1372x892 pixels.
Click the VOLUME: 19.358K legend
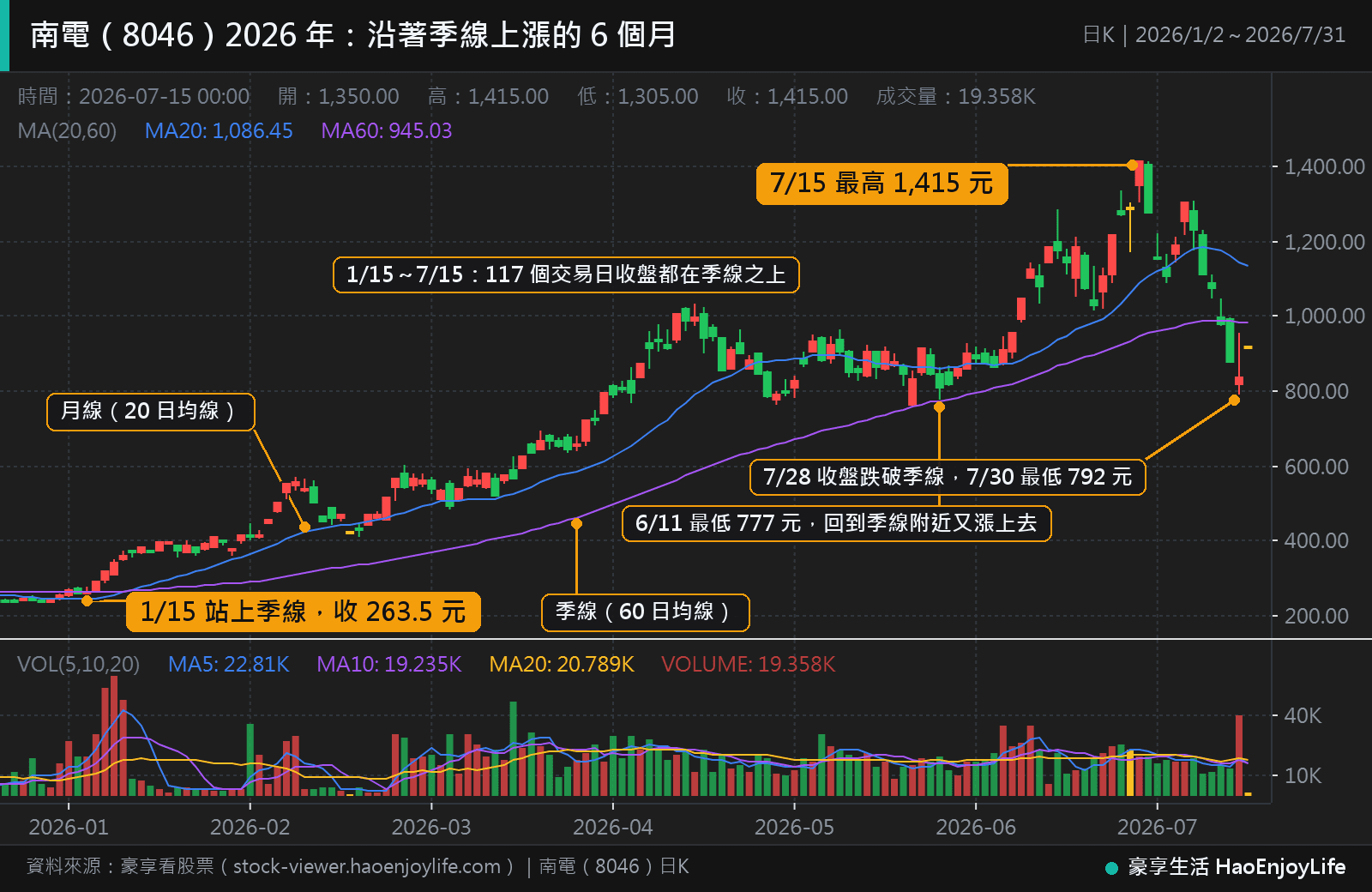pyautogui.click(x=749, y=664)
